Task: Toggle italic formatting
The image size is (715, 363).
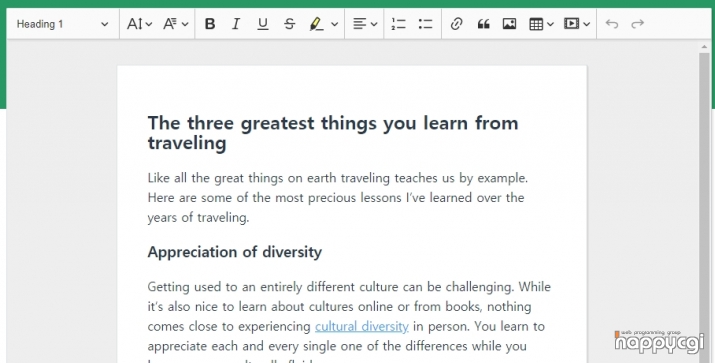Action: pos(236,24)
